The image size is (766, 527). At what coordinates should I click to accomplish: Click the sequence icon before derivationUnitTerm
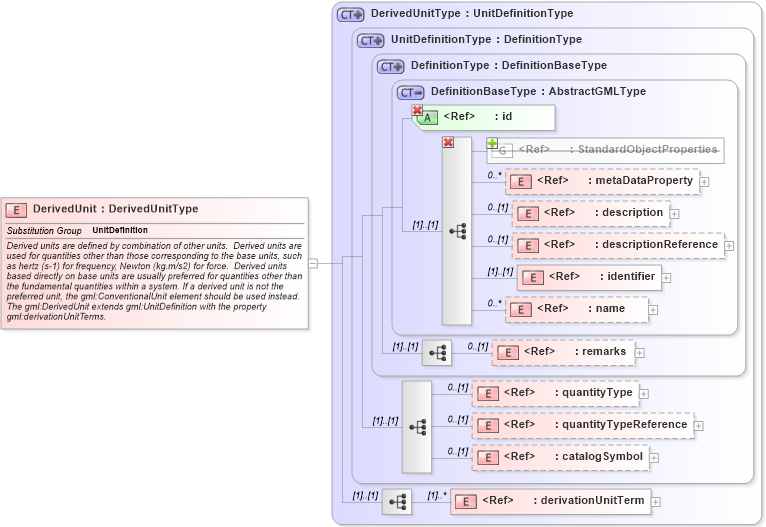point(397,502)
